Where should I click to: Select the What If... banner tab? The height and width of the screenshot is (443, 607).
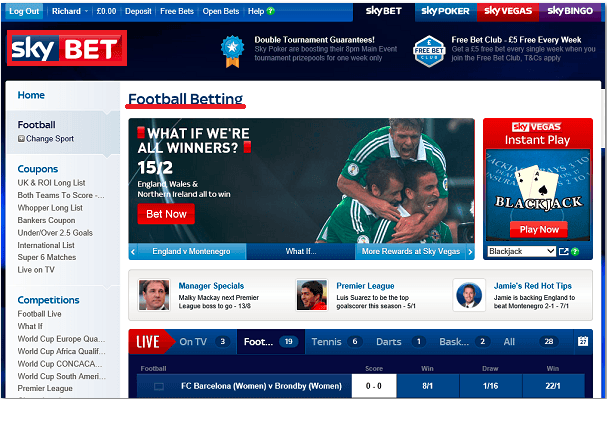tap(301, 252)
